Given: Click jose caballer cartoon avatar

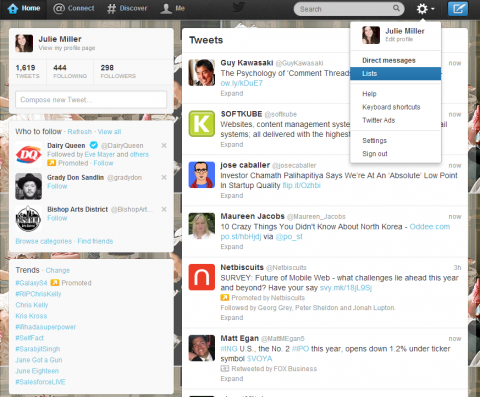Looking at the screenshot, I should (x=202, y=175).
